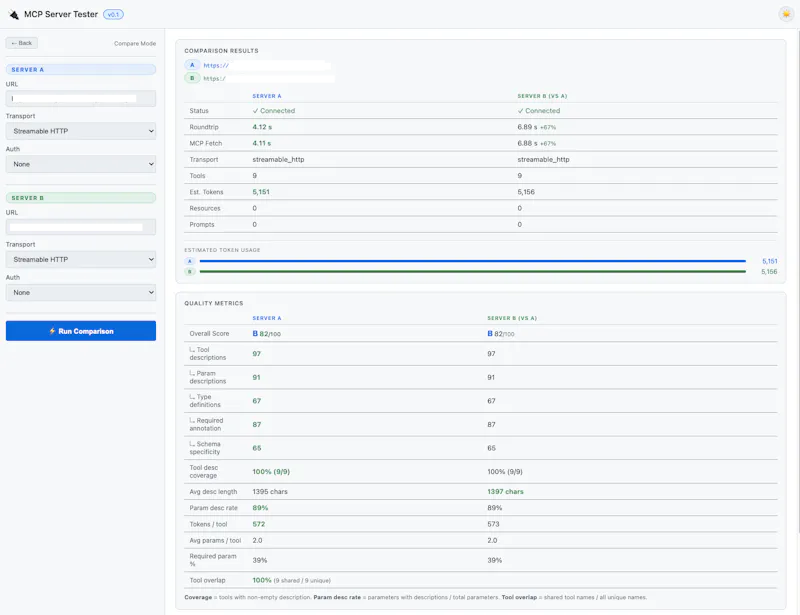800x615 pixels.
Task: Click the Schema specificity row label
Action: coord(205,448)
